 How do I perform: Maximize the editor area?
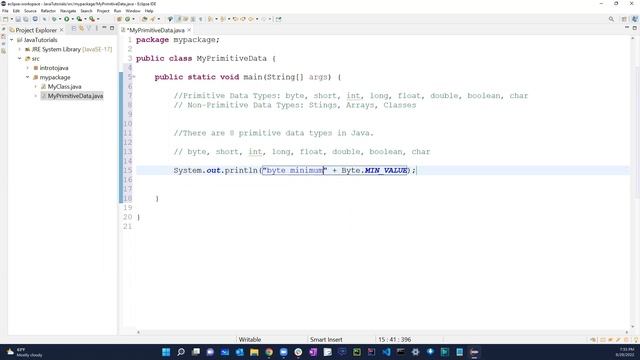pyautogui.click(x=635, y=28)
